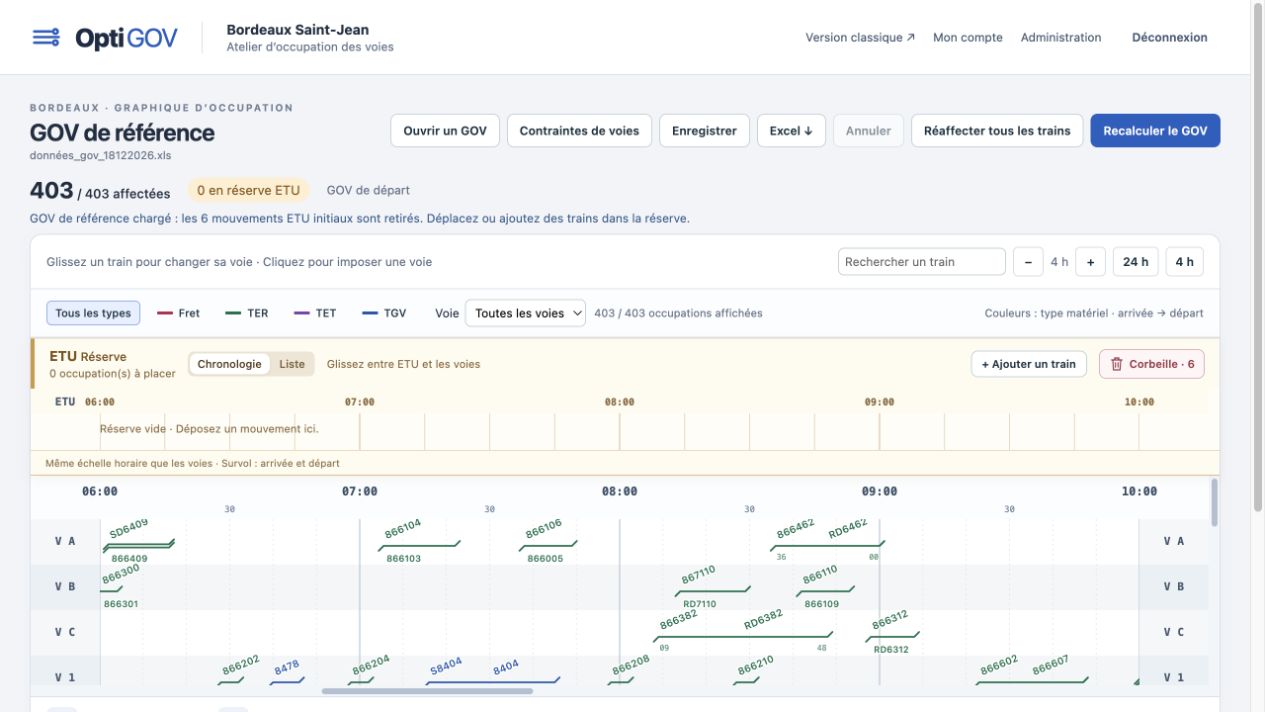Open Contraintes de voies
Image resolution: width=1265 pixels, height=712 pixels.
coord(580,131)
